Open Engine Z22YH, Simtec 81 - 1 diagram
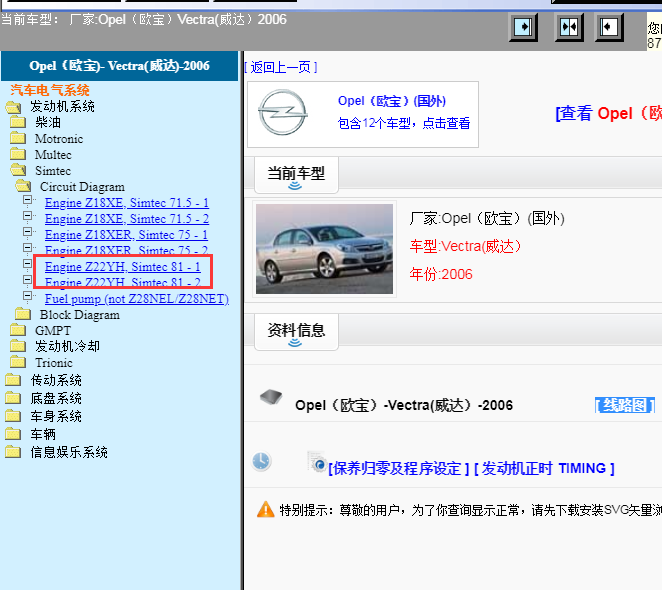 [122, 267]
